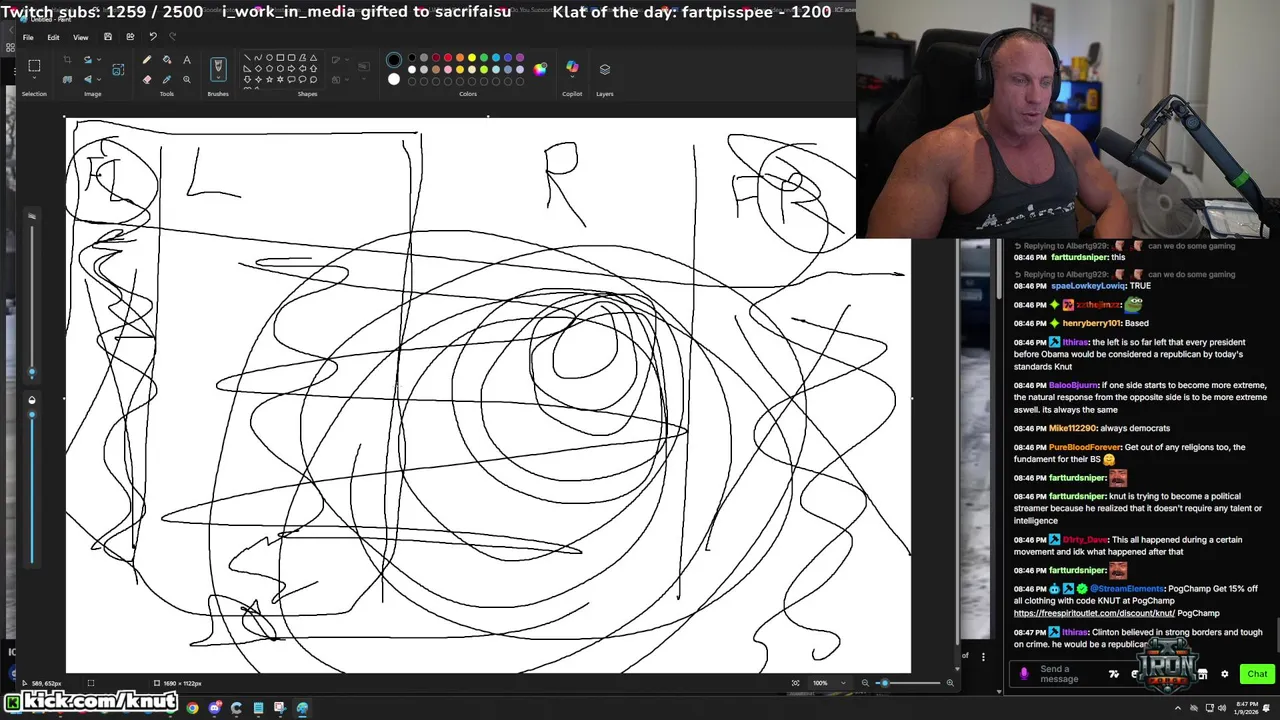Select the Magnifier tool

click(186, 79)
